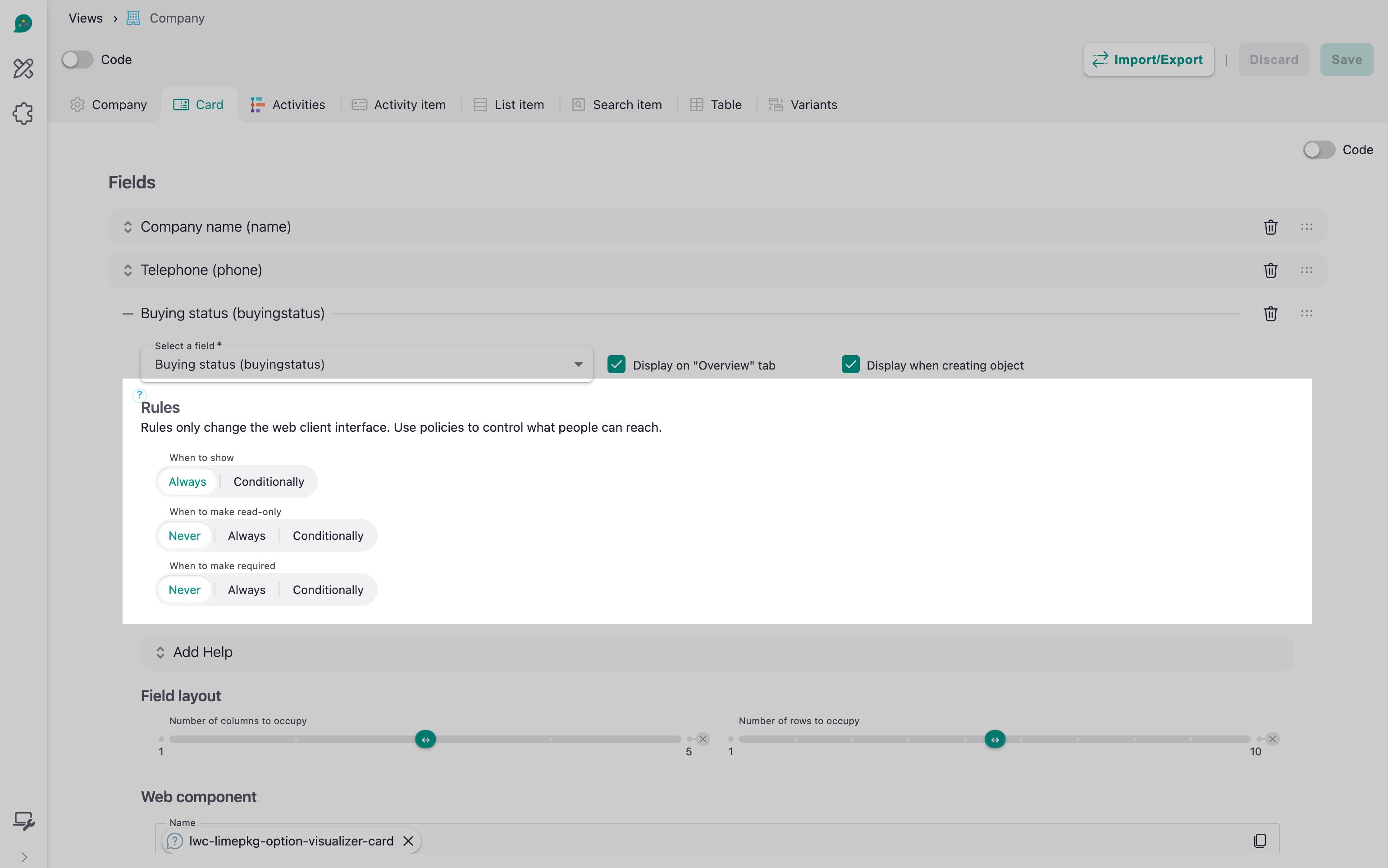Open the Select a field dropdown

pyautogui.click(x=367, y=364)
